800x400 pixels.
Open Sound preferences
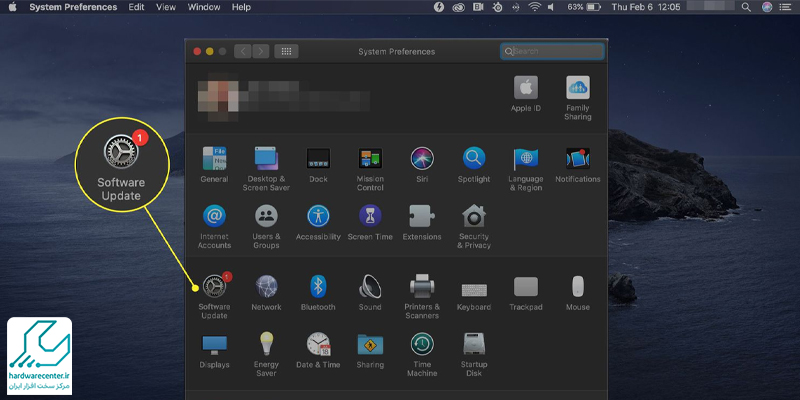[370, 293]
